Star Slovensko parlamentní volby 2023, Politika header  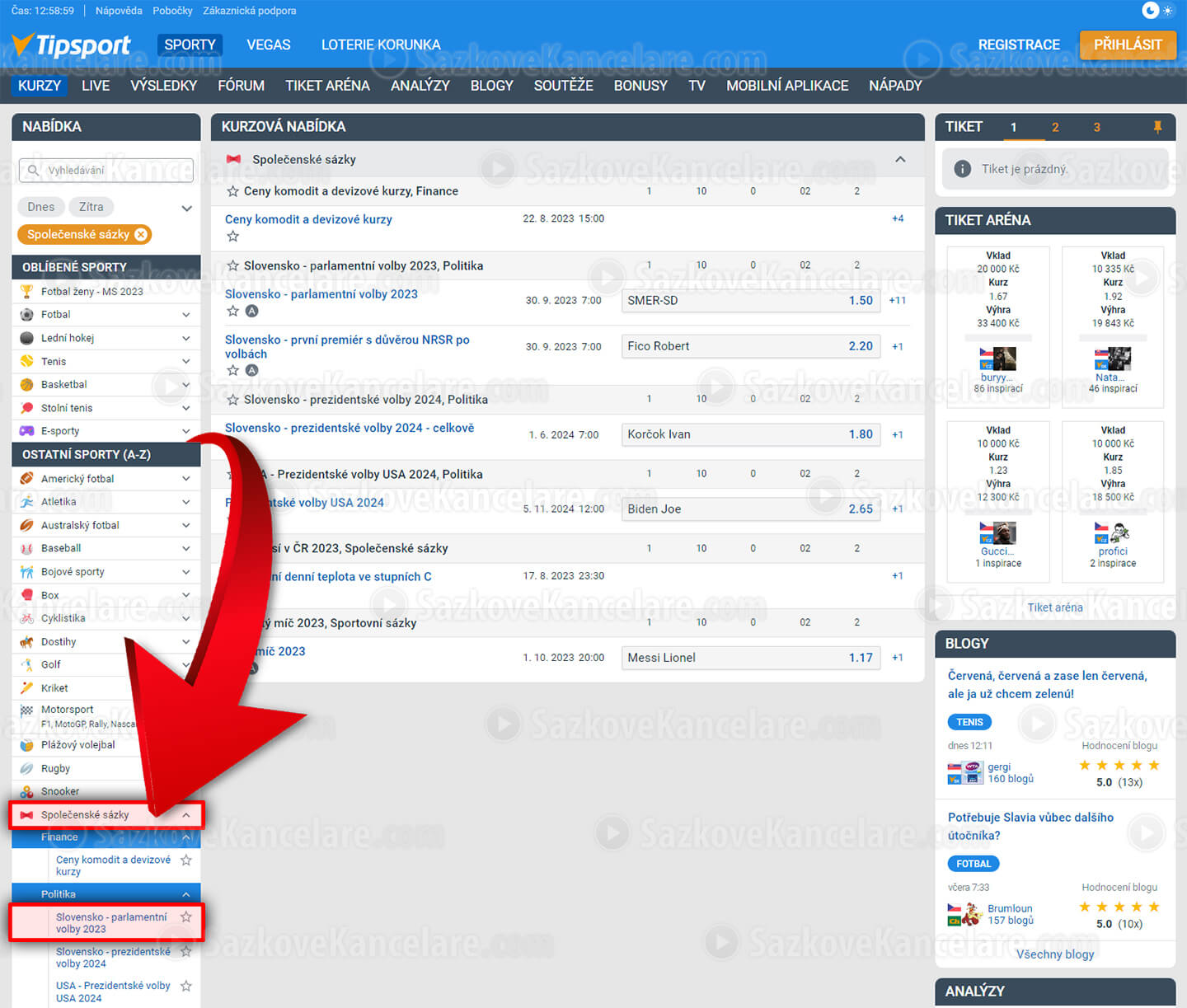click(x=233, y=265)
